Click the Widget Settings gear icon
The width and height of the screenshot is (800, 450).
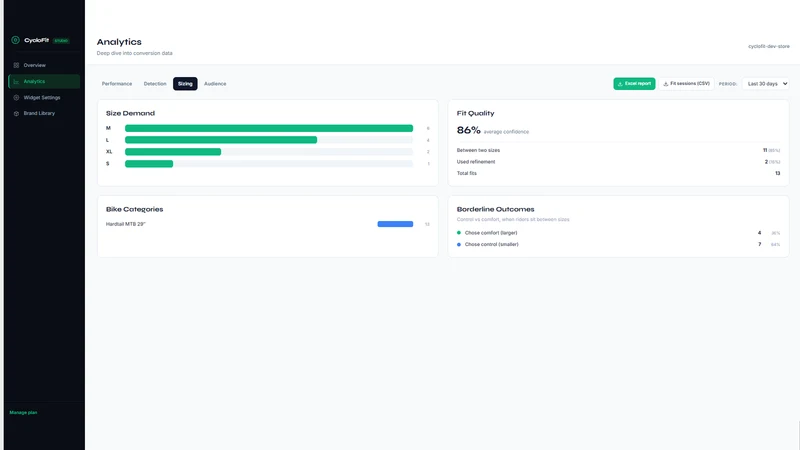(16, 97)
